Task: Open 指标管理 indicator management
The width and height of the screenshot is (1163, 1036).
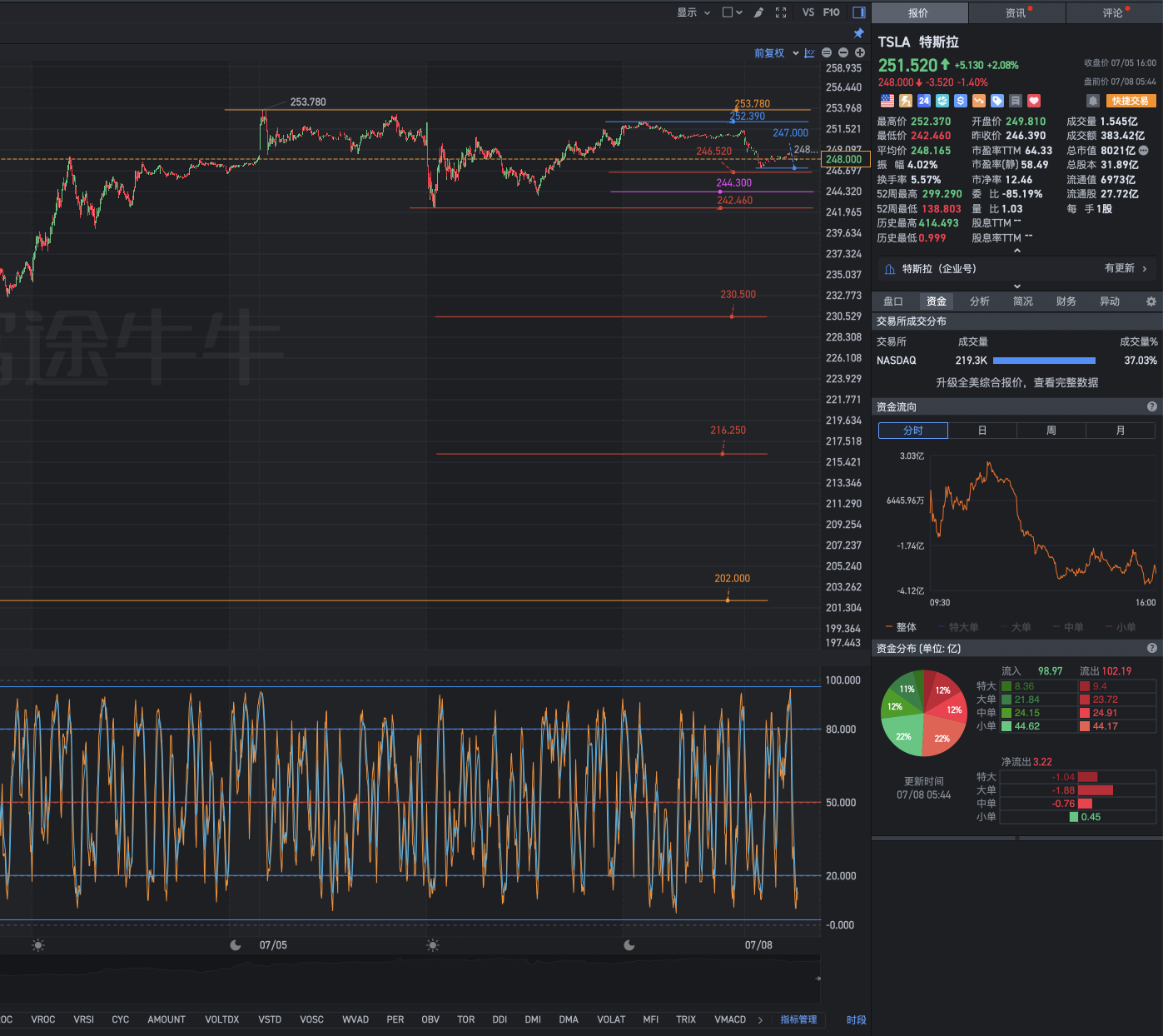Action: (798, 1019)
